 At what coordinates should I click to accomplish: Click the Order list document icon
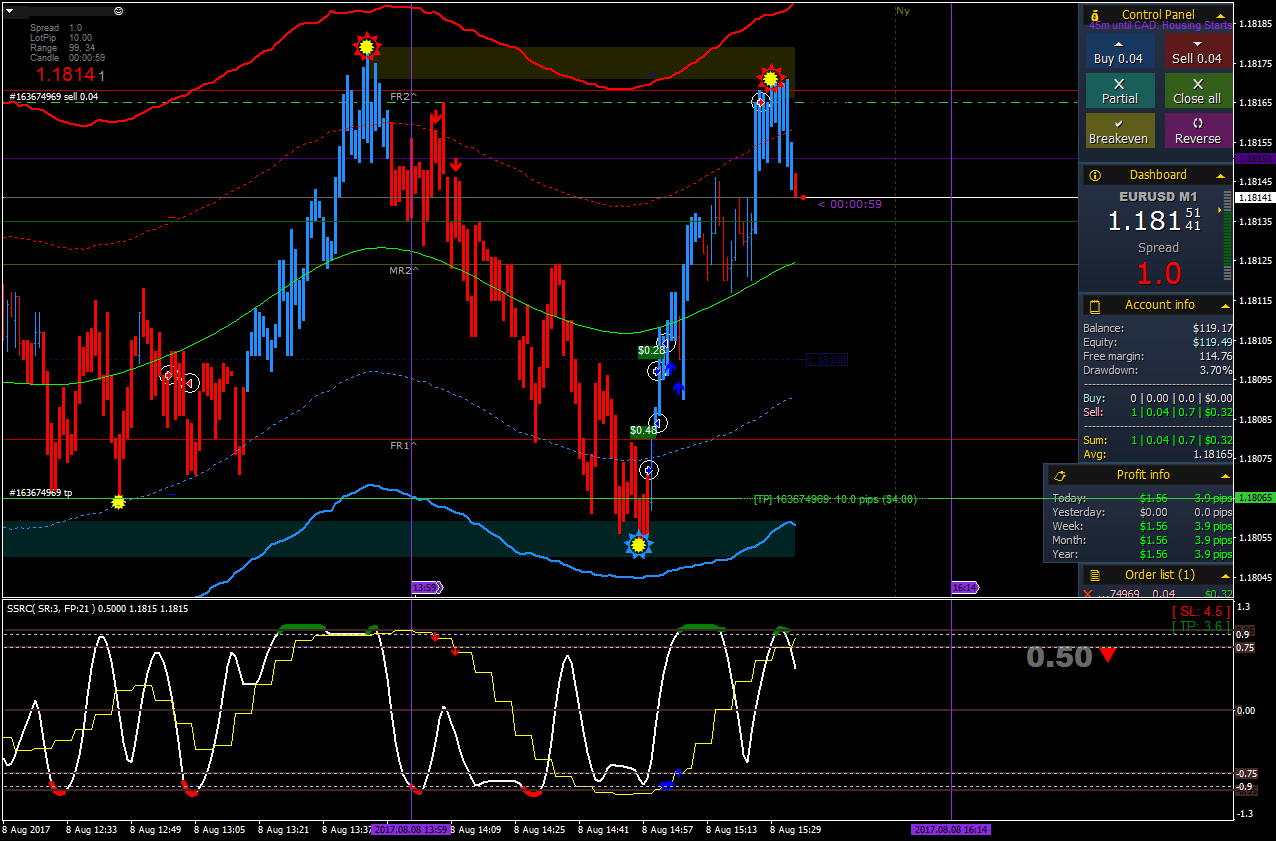[1096, 575]
